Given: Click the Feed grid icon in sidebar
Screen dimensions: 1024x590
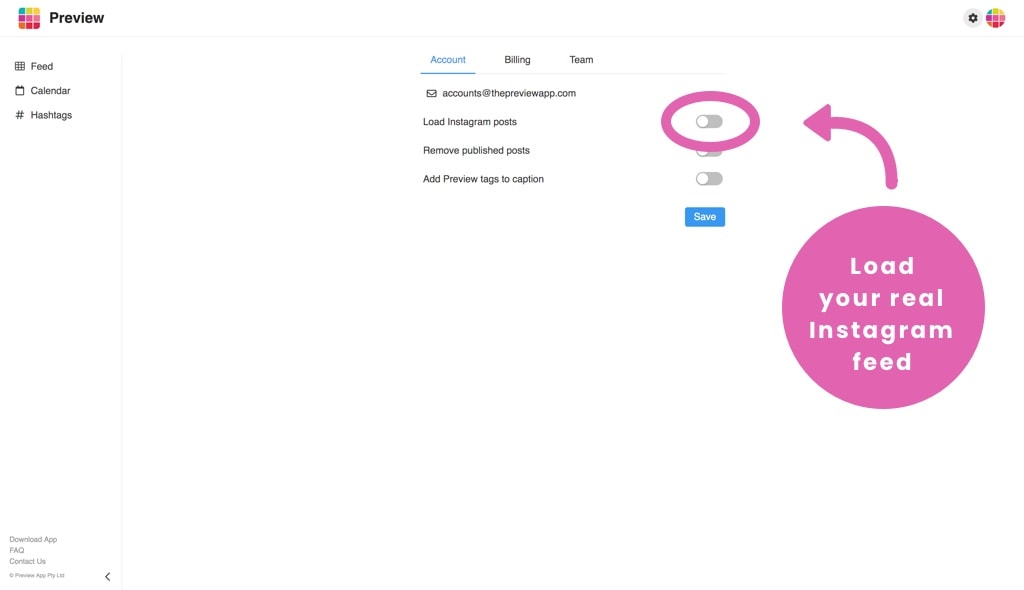Looking at the screenshot, I should (20, 66).
